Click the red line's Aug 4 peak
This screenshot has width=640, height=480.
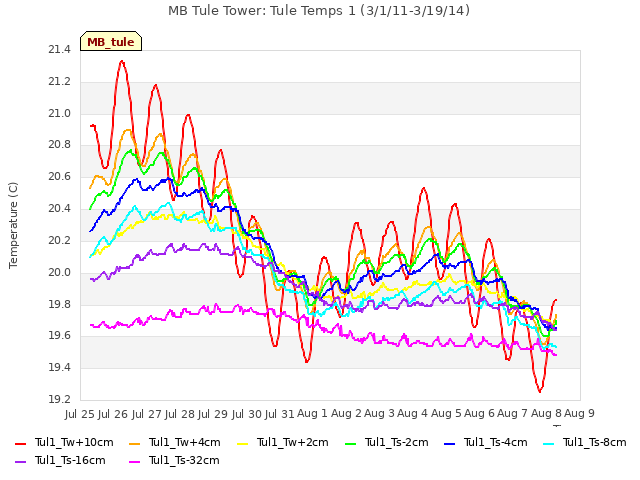(423, 188)
